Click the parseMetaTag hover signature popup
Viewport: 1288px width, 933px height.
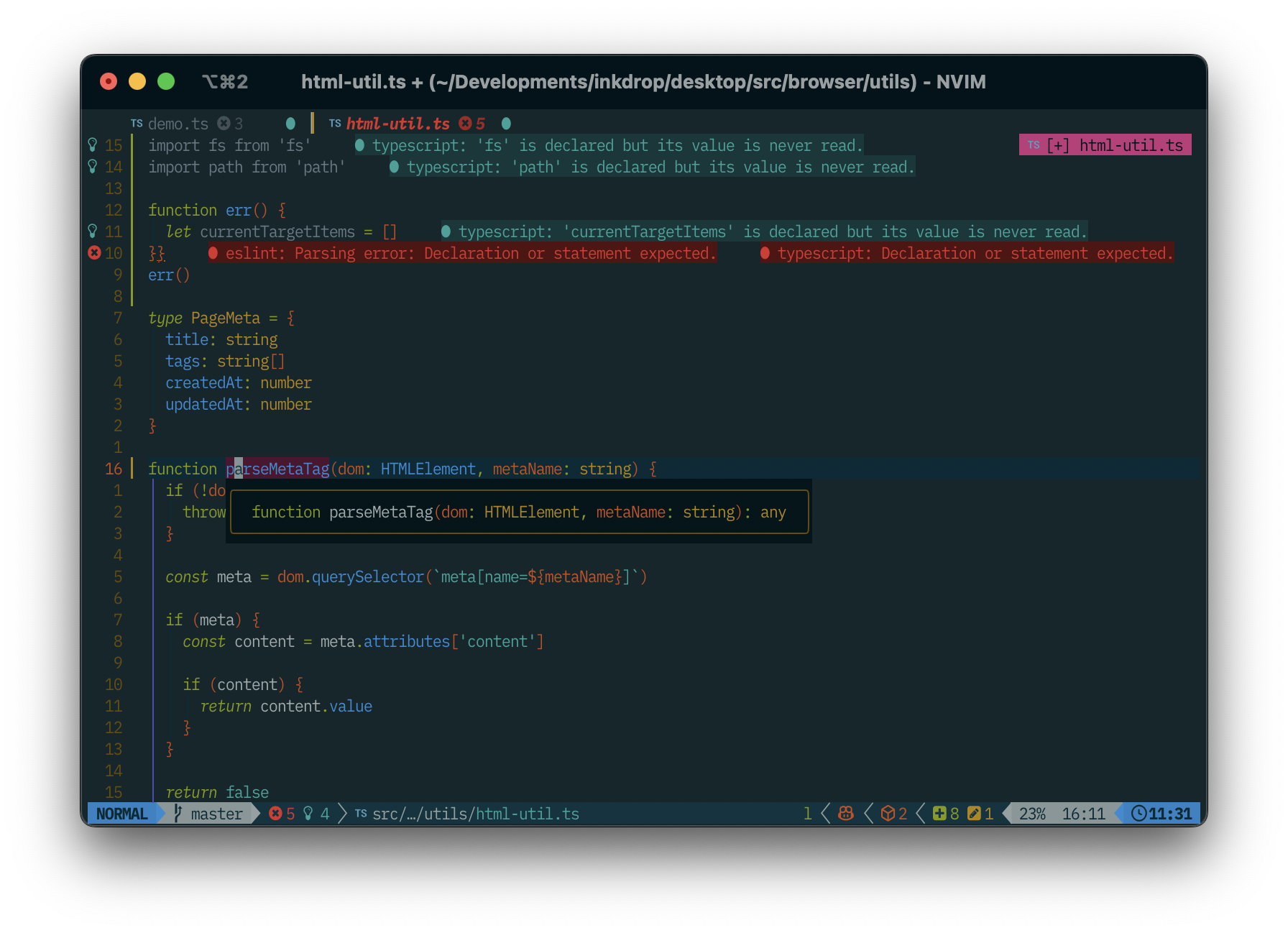[x=520, y=512]
